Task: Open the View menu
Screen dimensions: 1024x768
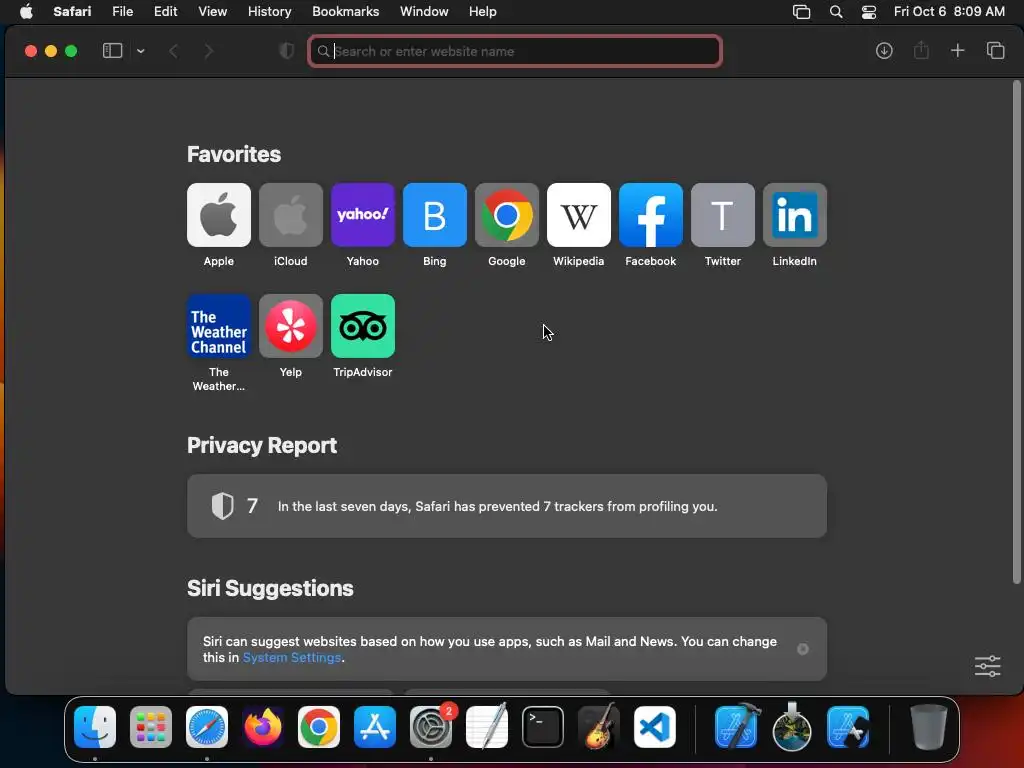Action: coord(213,12)
